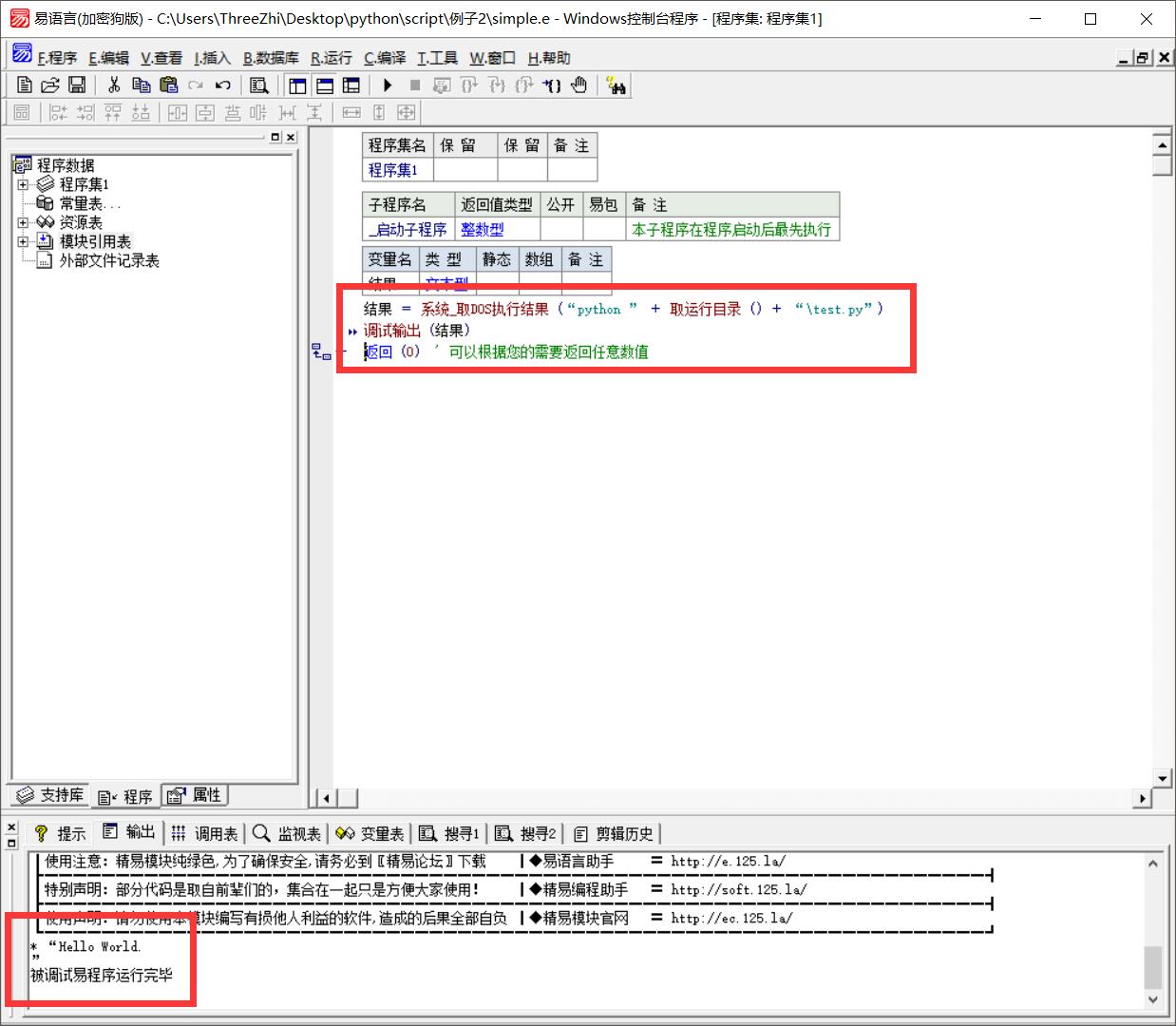Close the left work panel
Screen dimensions: 1176x1026
point(291,137)
